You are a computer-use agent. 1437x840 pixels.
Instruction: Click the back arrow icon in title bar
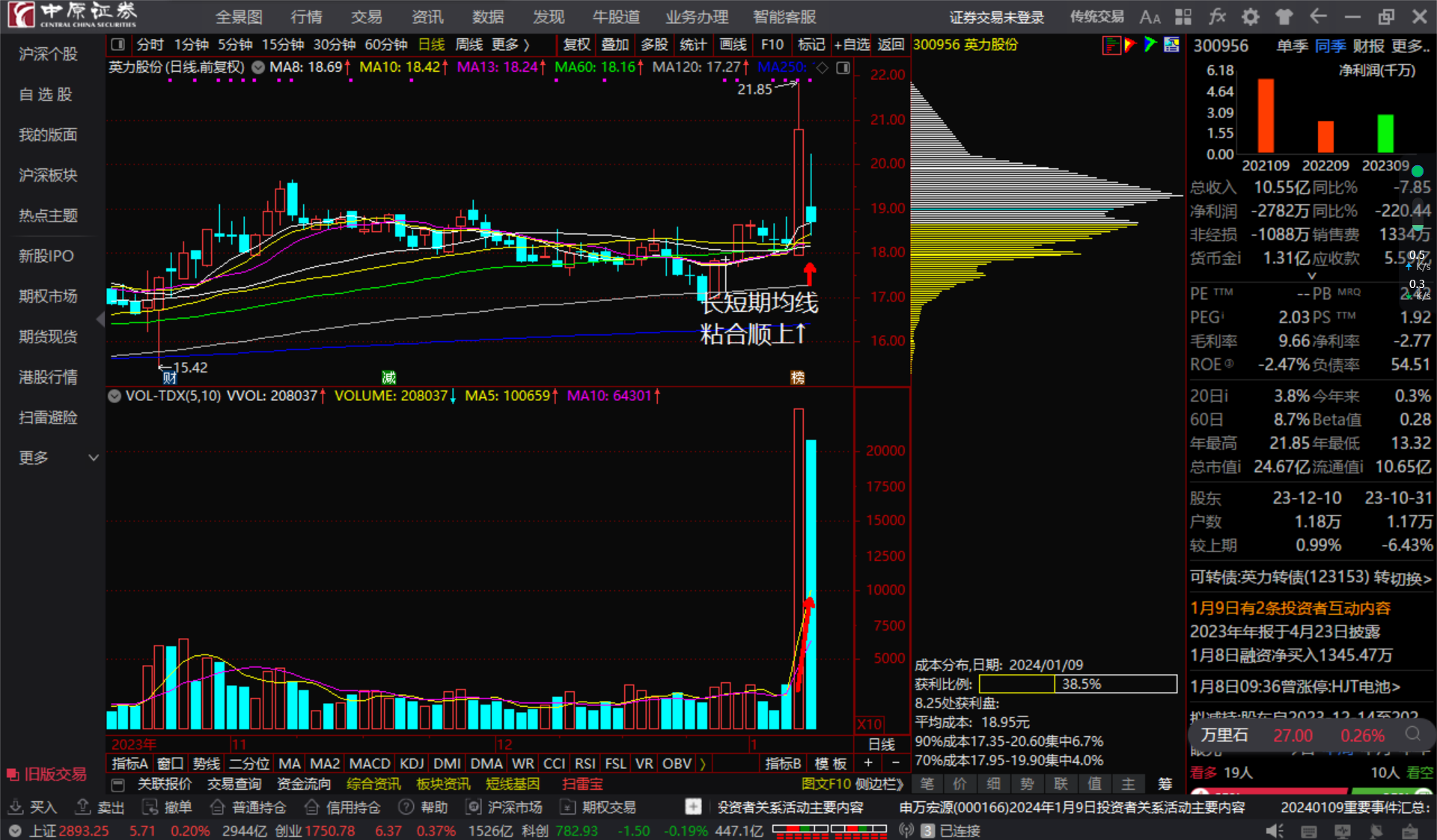pyautogui.click(x=1318, y=16)
